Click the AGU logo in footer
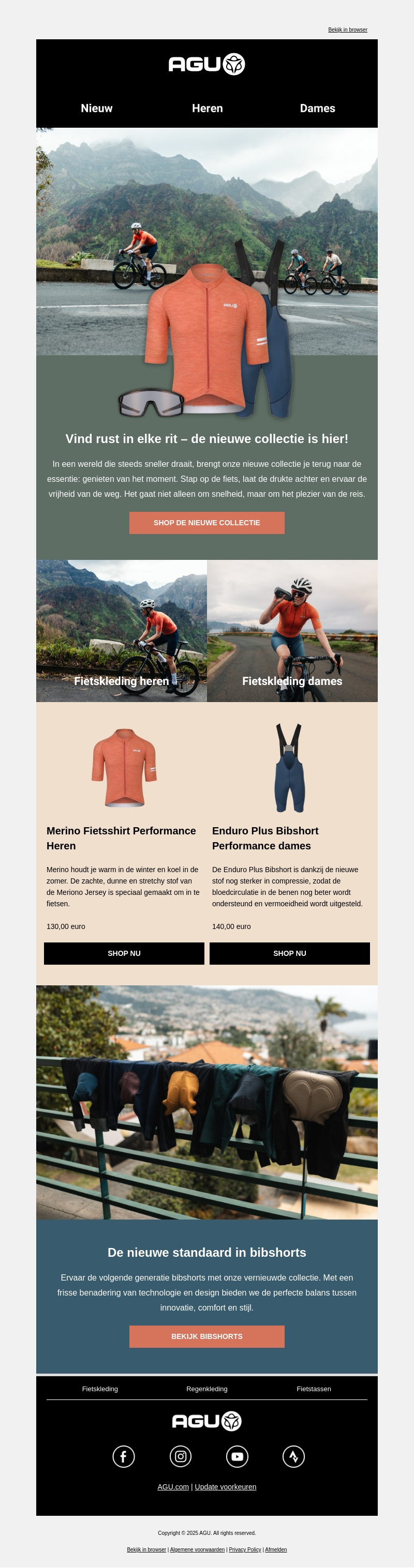Screen dimensions: 414x1568 [206, 1421]
